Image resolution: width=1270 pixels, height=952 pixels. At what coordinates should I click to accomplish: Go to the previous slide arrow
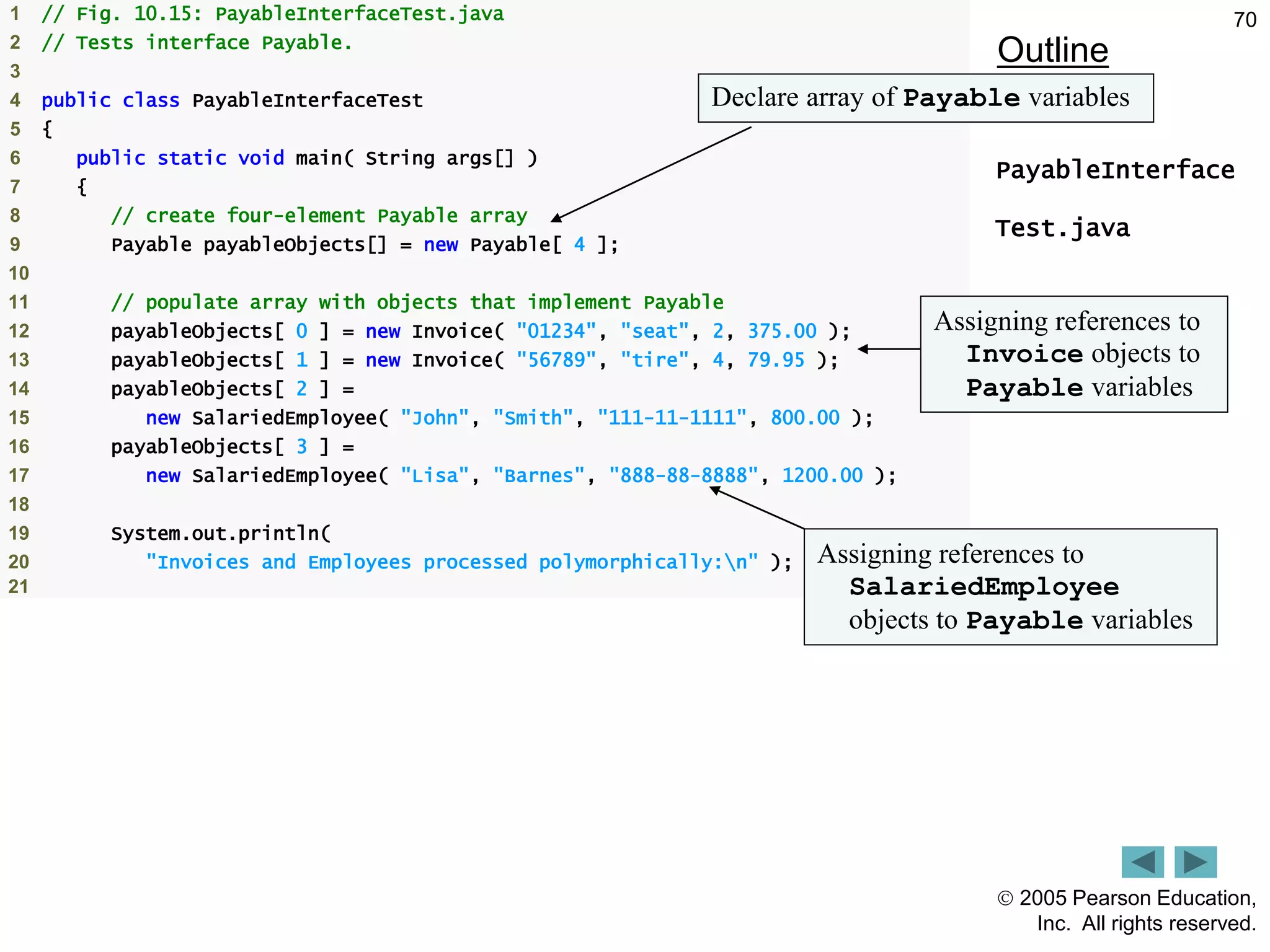pos(1142,862)
